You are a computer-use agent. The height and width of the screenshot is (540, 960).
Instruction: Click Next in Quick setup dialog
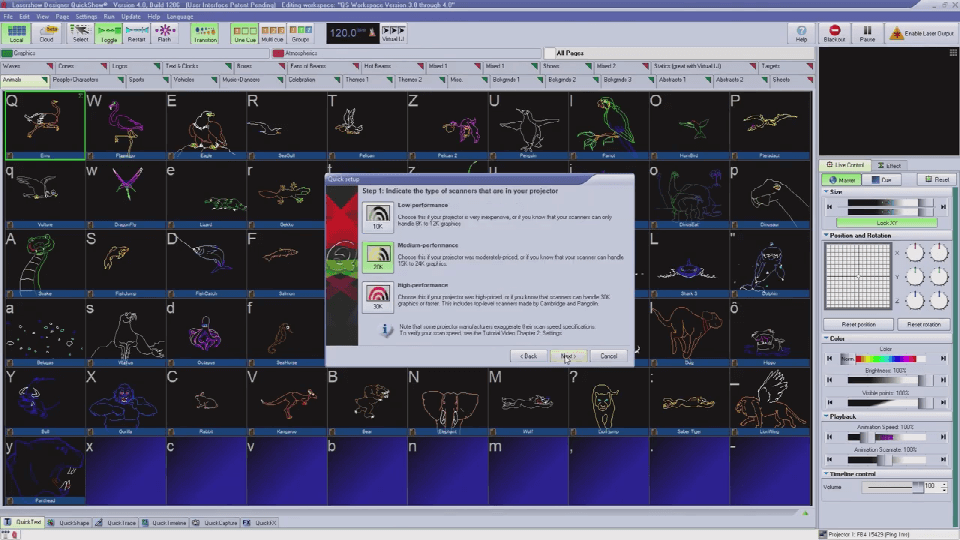[x=568, y=356]
